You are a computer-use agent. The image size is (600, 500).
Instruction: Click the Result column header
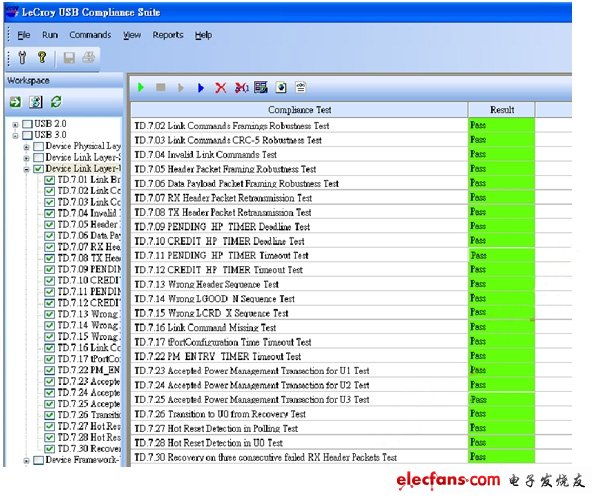click(x=501, y=109)
